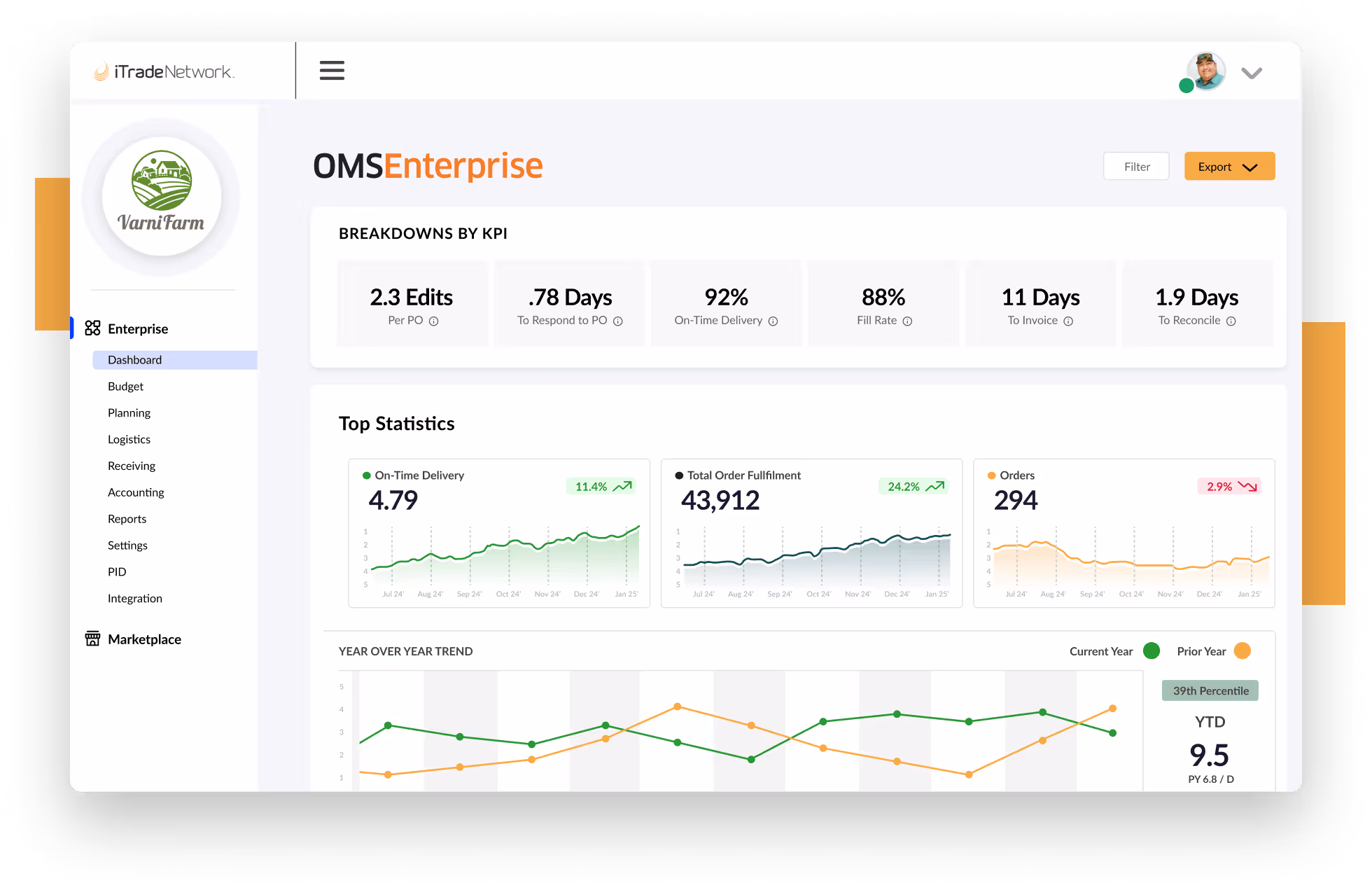Viewport: 1372px width, 890px height.
Task: Click the YTD 9.5 value
Action: (x=1210, y=755)
